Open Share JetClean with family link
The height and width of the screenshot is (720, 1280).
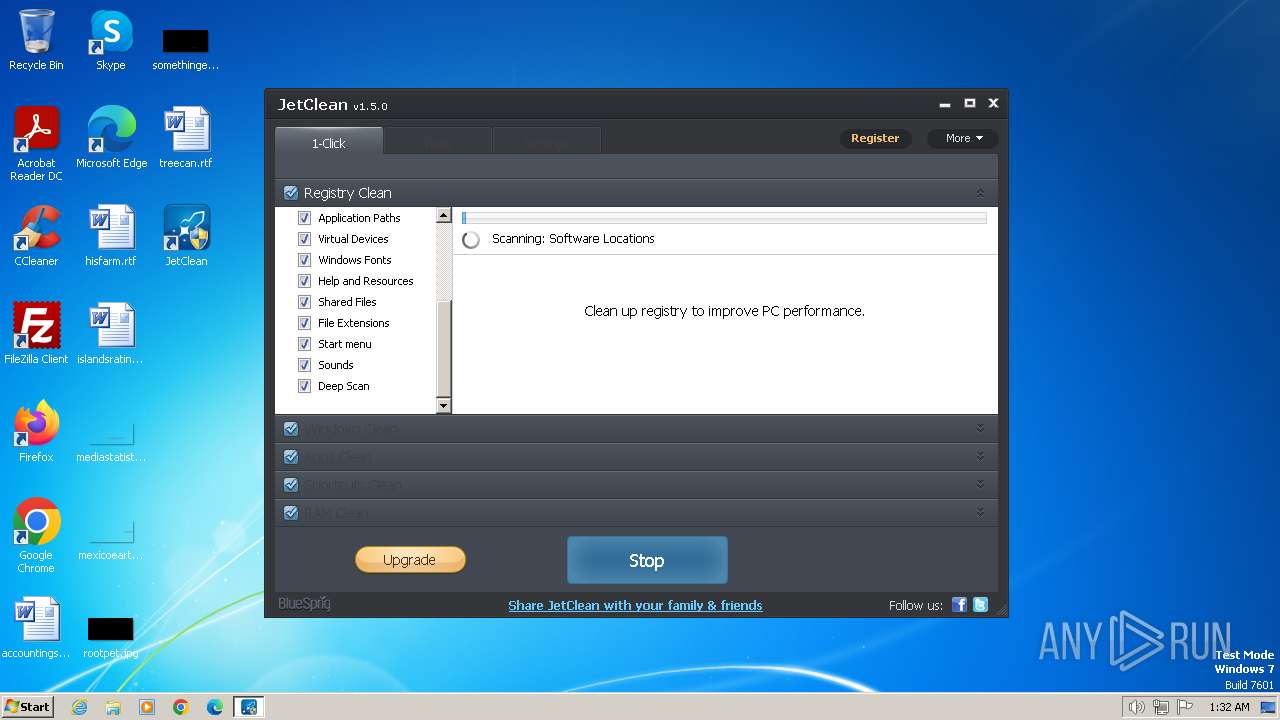[x=635, y=605]
